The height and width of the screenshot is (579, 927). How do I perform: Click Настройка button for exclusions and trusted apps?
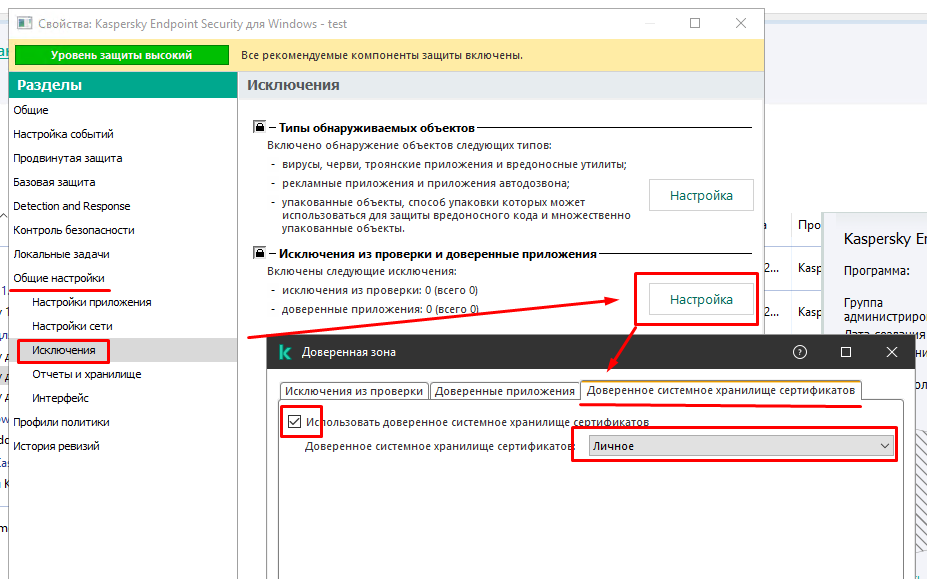(701, 299)
